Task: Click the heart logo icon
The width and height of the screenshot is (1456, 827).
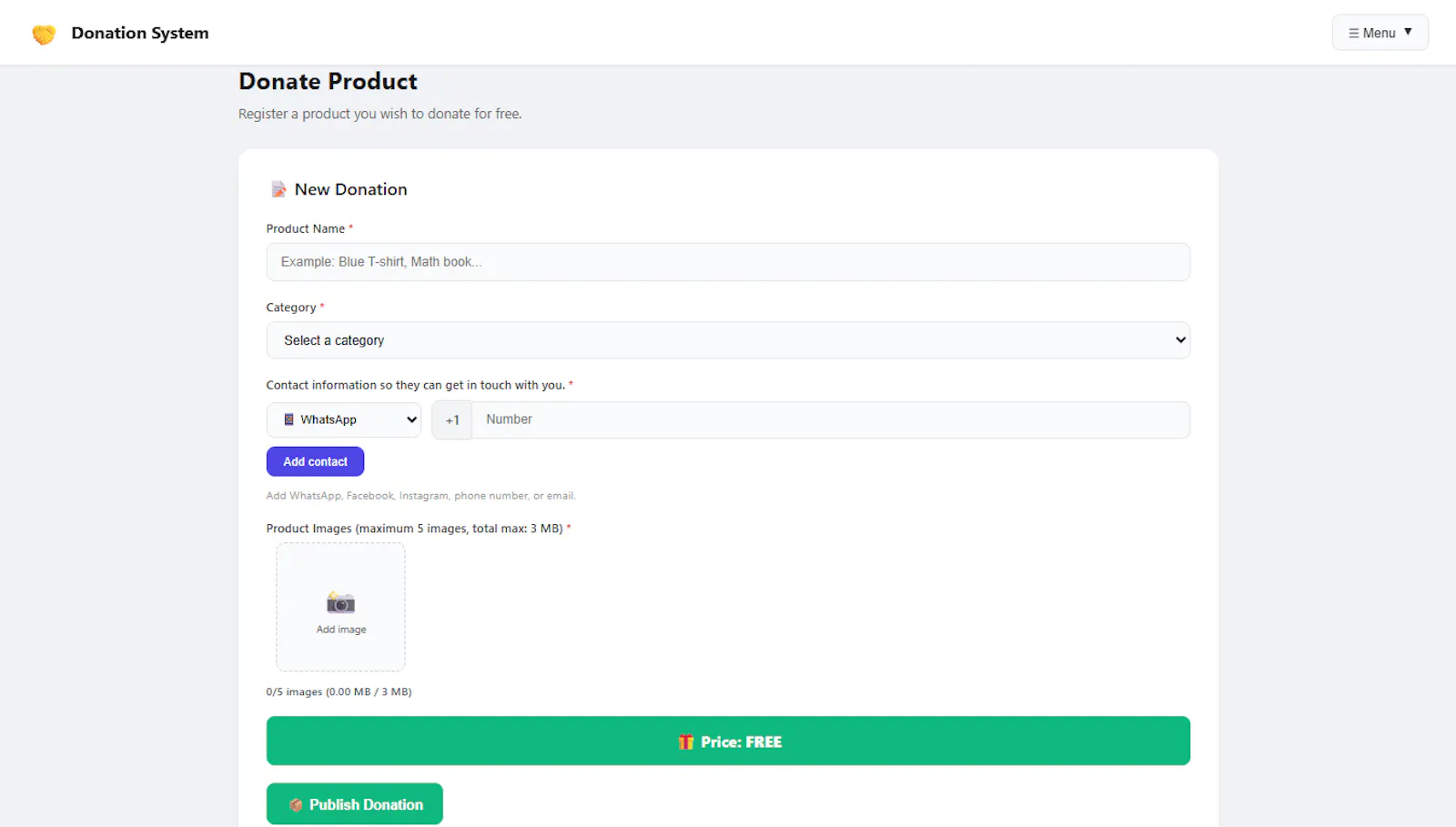Action: (x=44, y=34)
